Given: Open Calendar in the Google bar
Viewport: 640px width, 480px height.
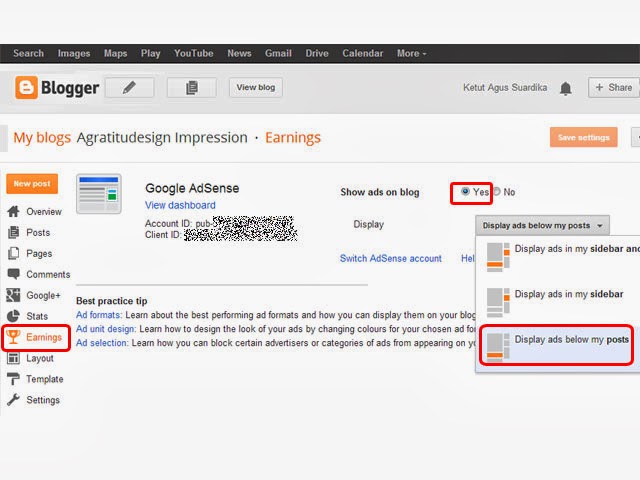Looking at the screenshot, I should click(362, 53).
